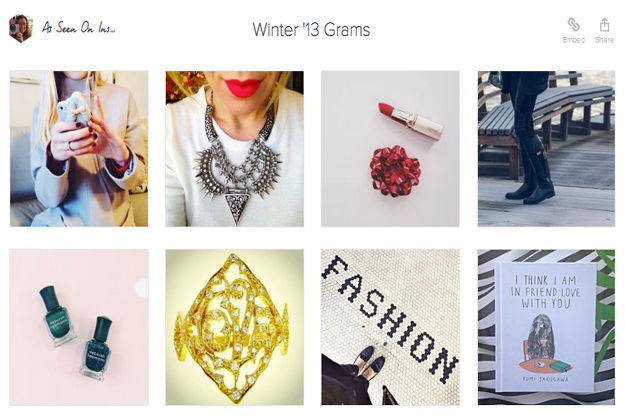Open the hexagonal profile avatar
The width and height of the screenshot is (625, 418).
point(21,28)
